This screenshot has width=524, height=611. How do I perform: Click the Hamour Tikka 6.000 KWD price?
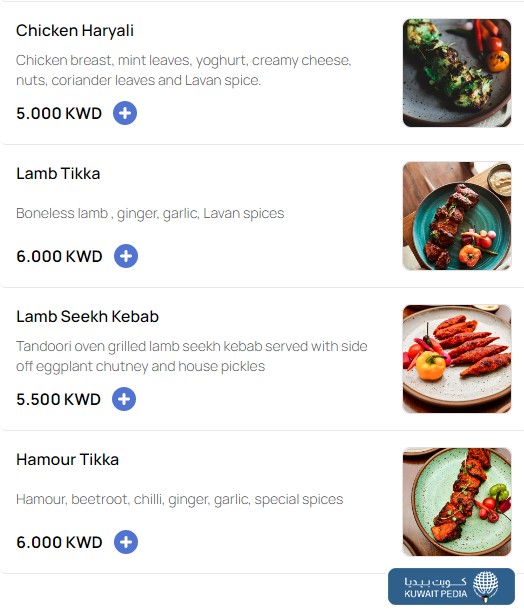[x=59, y=542]
